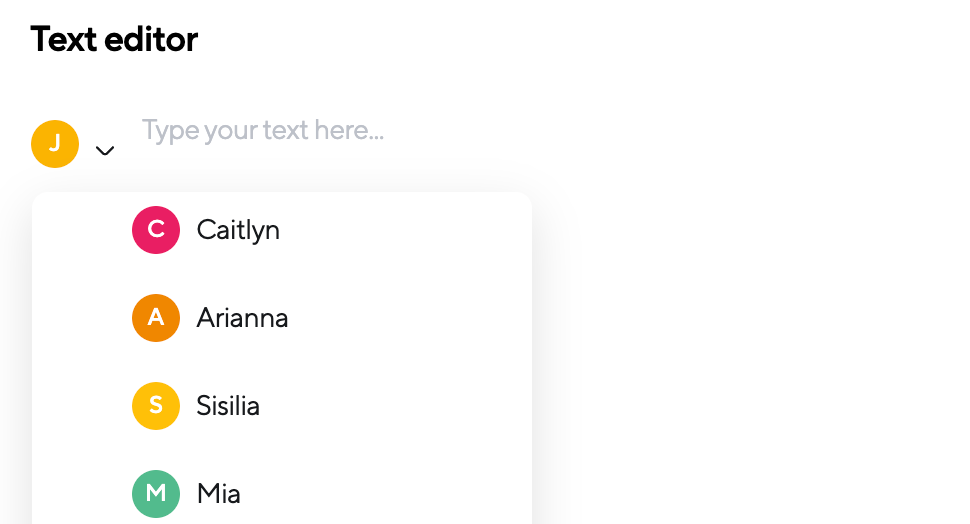Screen dimensions: 970x524
Task: Click the green circle with letter M
Action: point(156,494)
